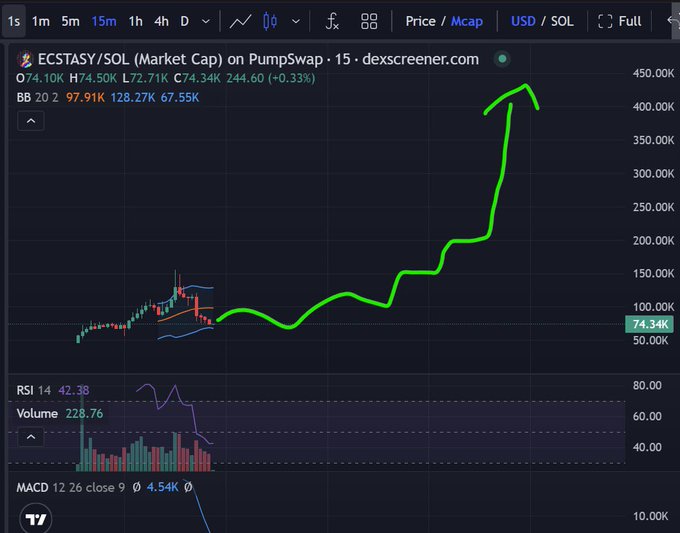
Task: Open the chart layout grid icon
Action: pos(369,21)
